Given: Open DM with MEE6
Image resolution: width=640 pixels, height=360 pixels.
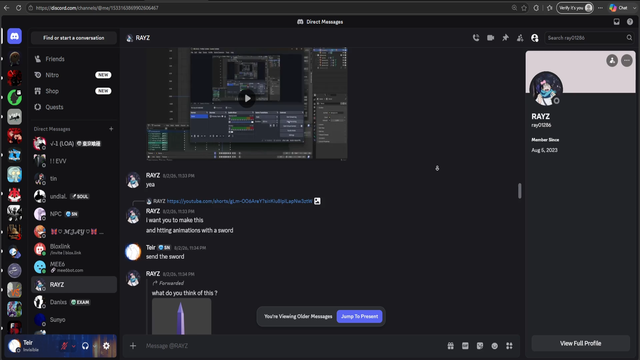Looking at the screenshot, I should pos(74,267).
